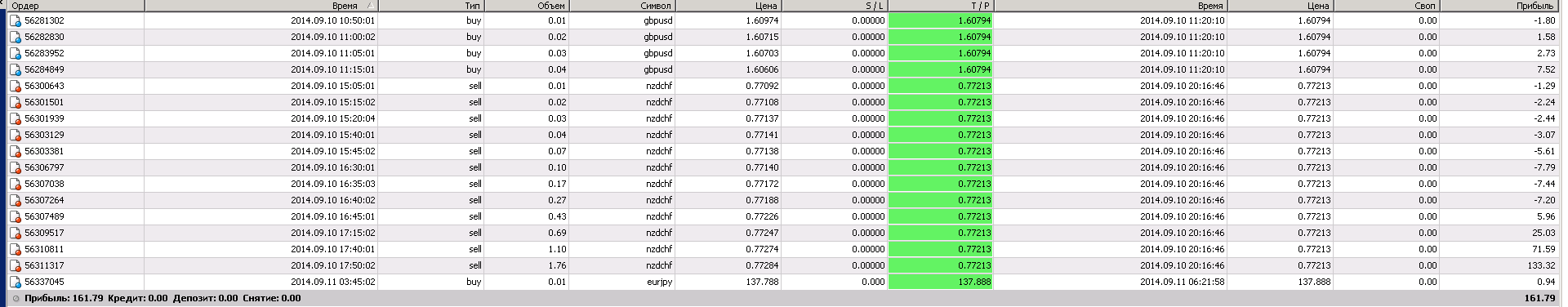Click open price 0.77092
Viewport: 1568px width, 307px height.
[x=761, y=86]
